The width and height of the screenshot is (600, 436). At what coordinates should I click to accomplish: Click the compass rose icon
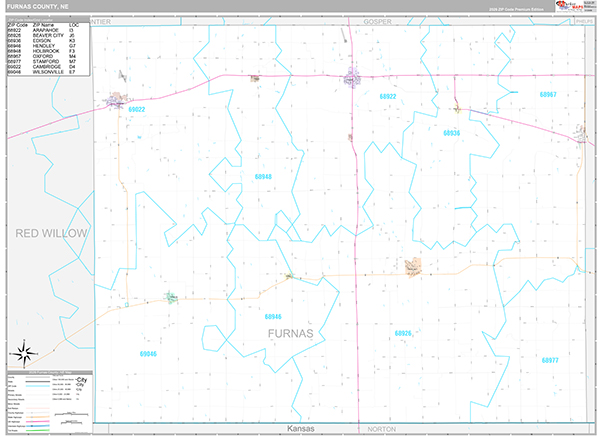click(23, 351)
